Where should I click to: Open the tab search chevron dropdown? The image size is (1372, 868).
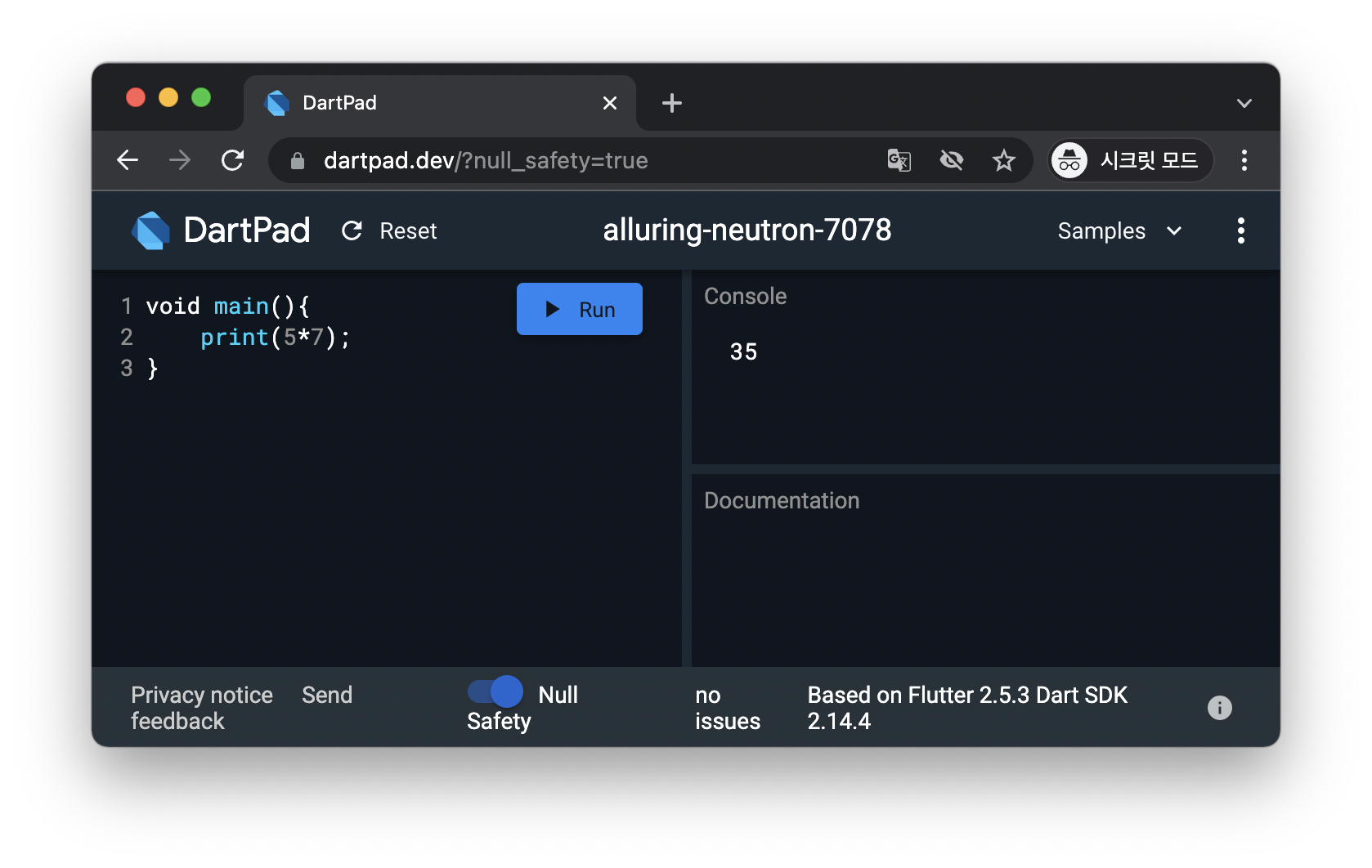coord(1244,103)
